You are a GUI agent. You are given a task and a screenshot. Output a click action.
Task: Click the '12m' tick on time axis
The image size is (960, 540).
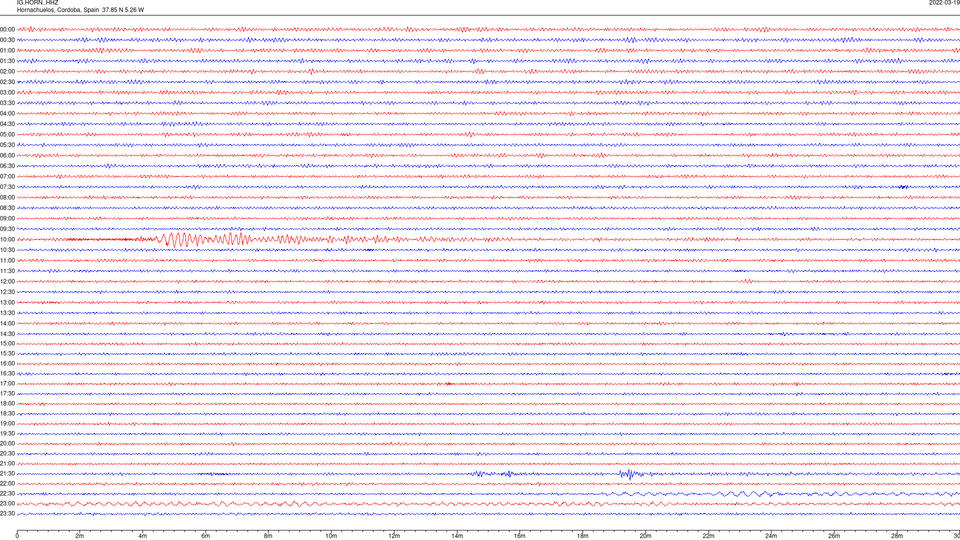pos(394,536)
